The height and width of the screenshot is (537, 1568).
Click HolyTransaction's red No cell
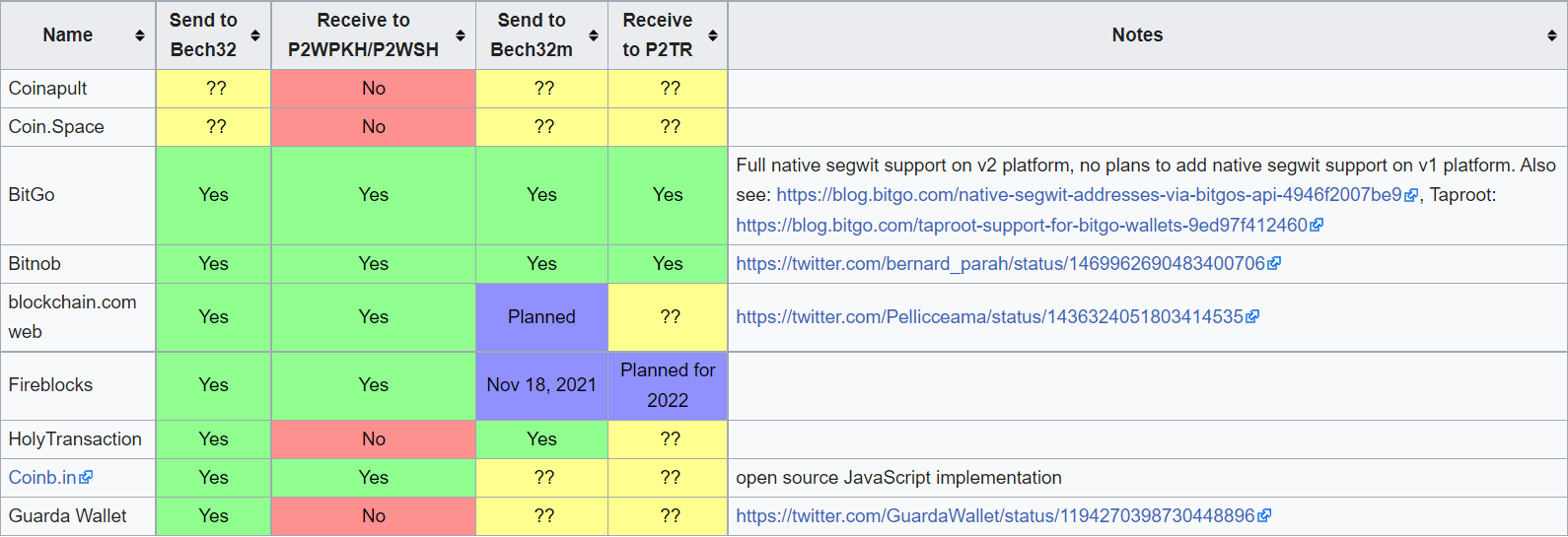374,439
